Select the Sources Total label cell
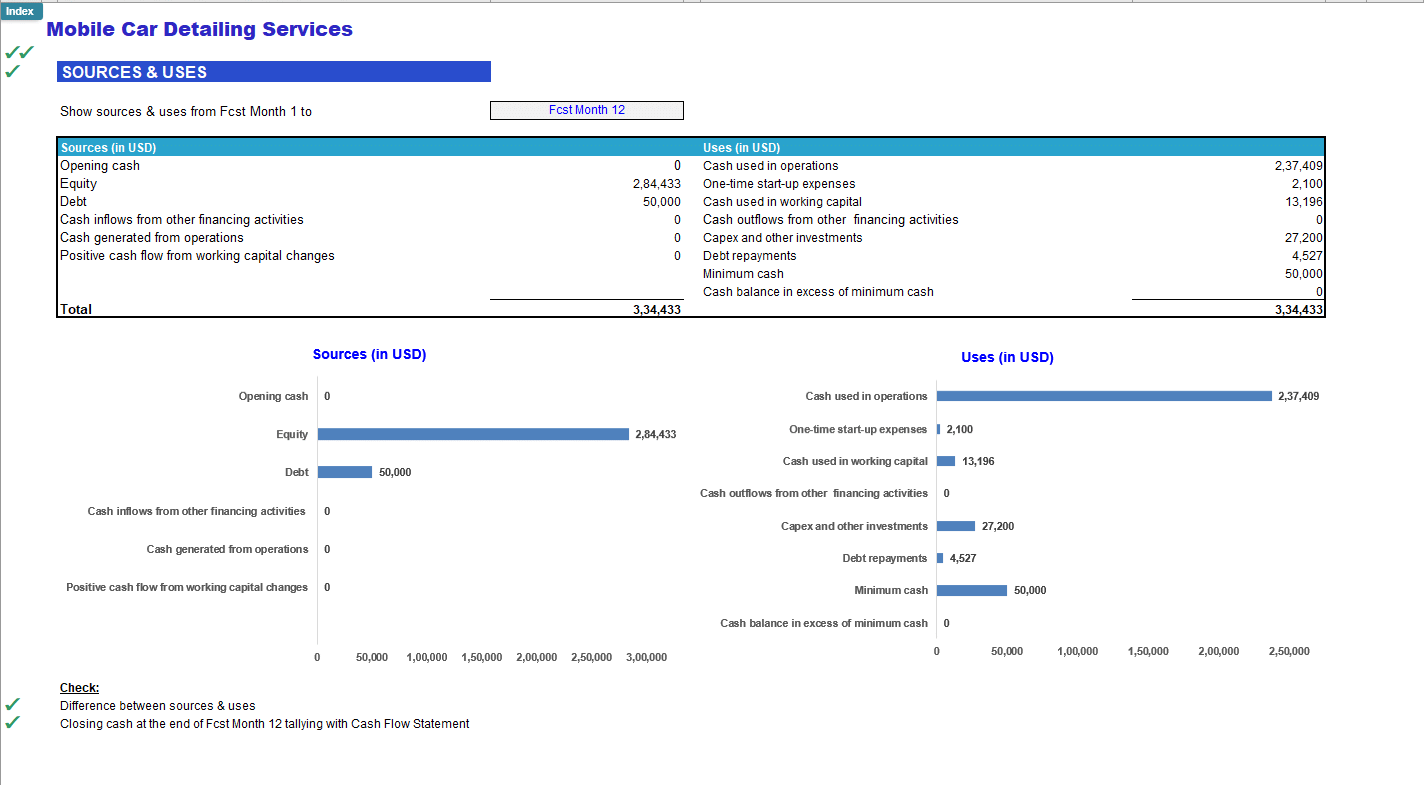Viewport: 1424px width, 785px height. (x=76, y=310)
